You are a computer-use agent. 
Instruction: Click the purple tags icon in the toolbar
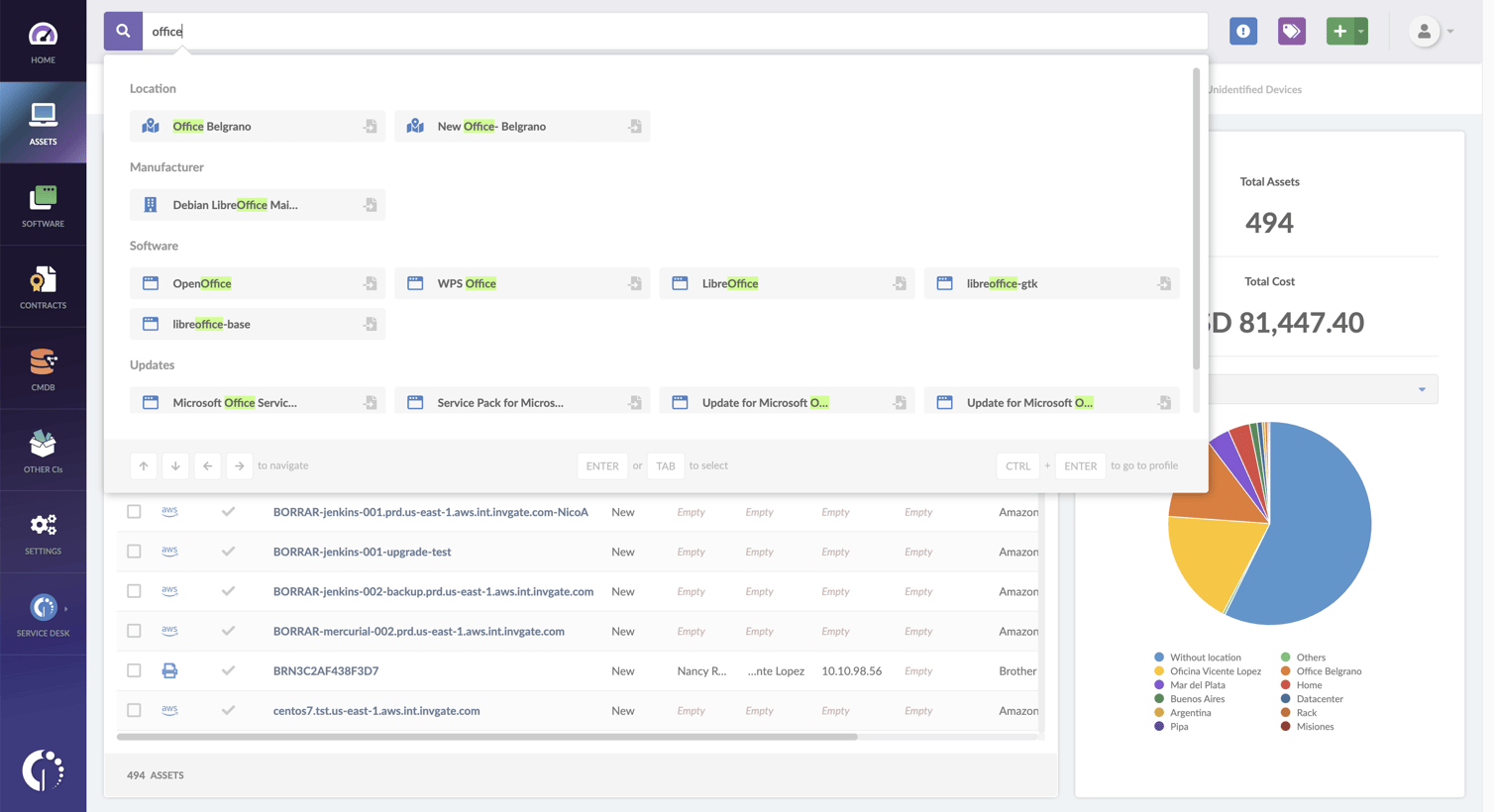point(1291,31)
